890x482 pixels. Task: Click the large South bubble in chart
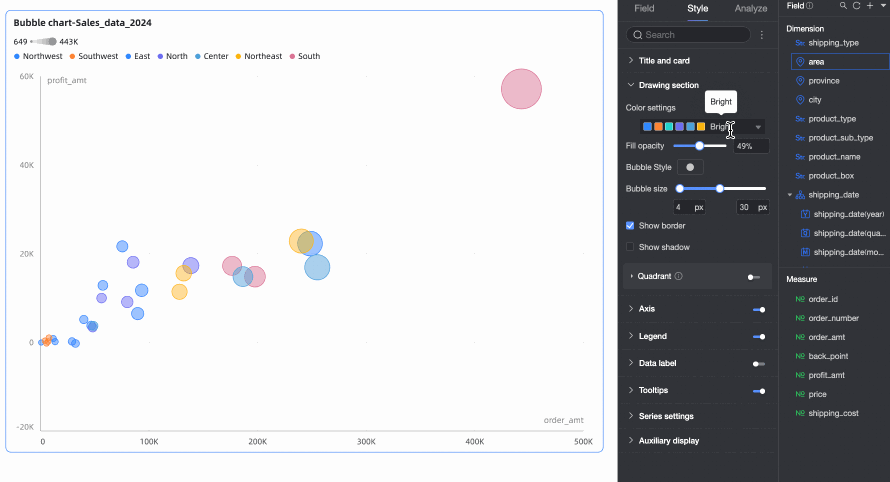pos(521,89)
